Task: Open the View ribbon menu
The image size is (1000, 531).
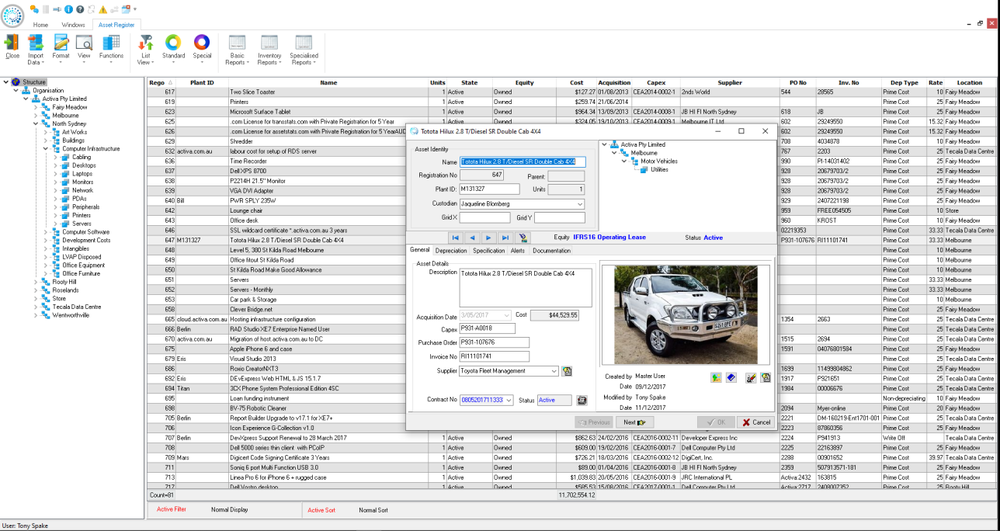Action: coord(84,50)
